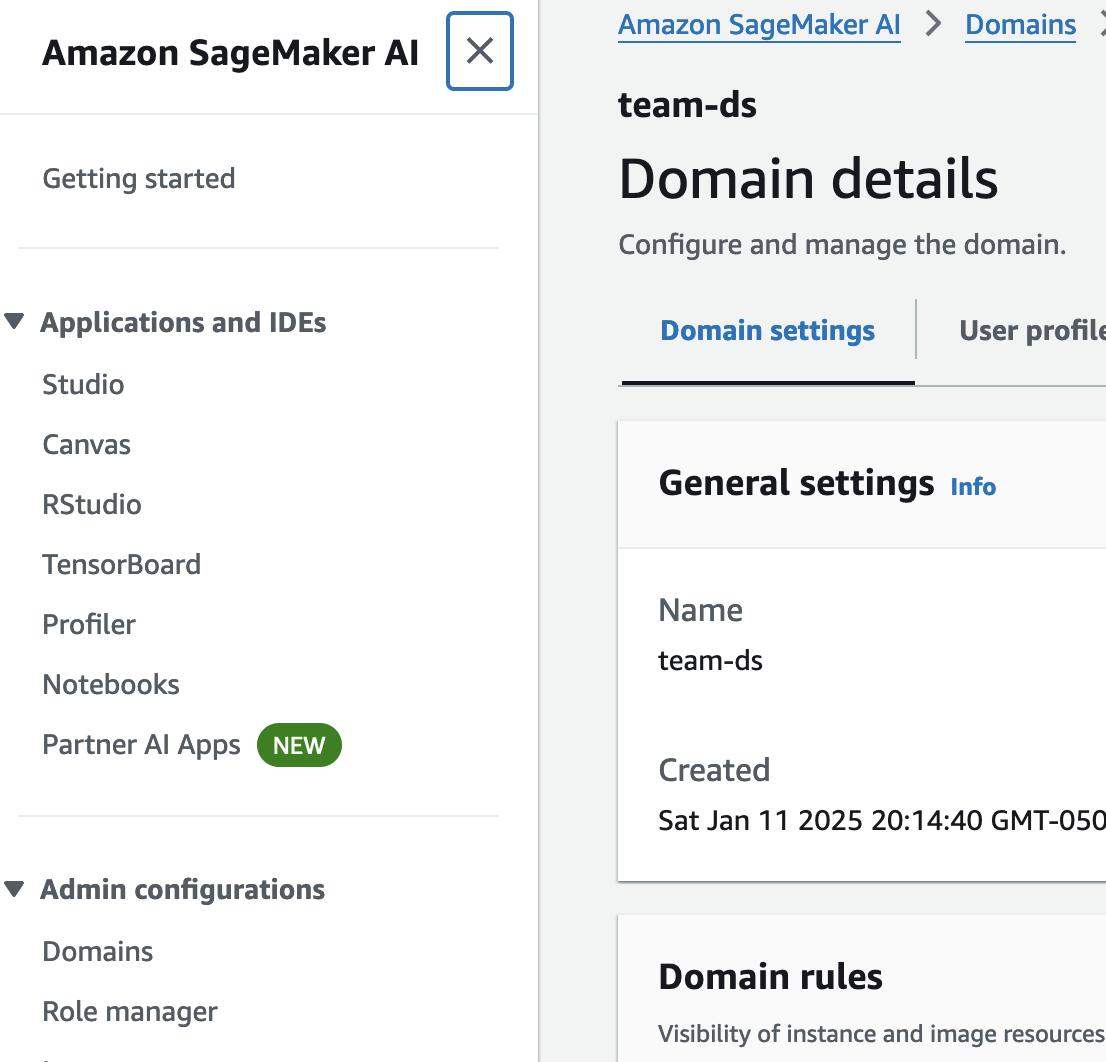Collapse the Admin configurations section

(x=14, y=889)
